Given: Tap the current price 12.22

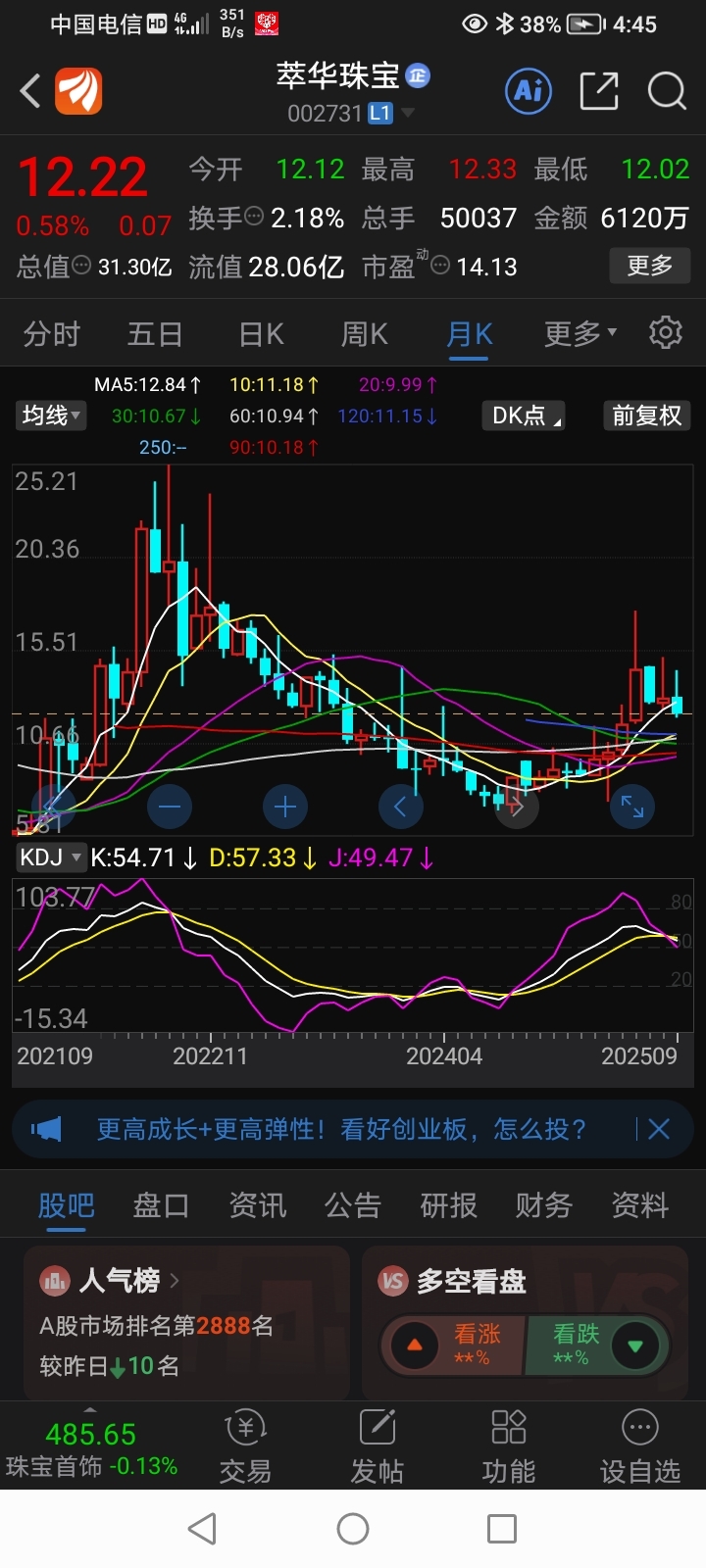Looking at the screenshot, I should pos(82,177).
